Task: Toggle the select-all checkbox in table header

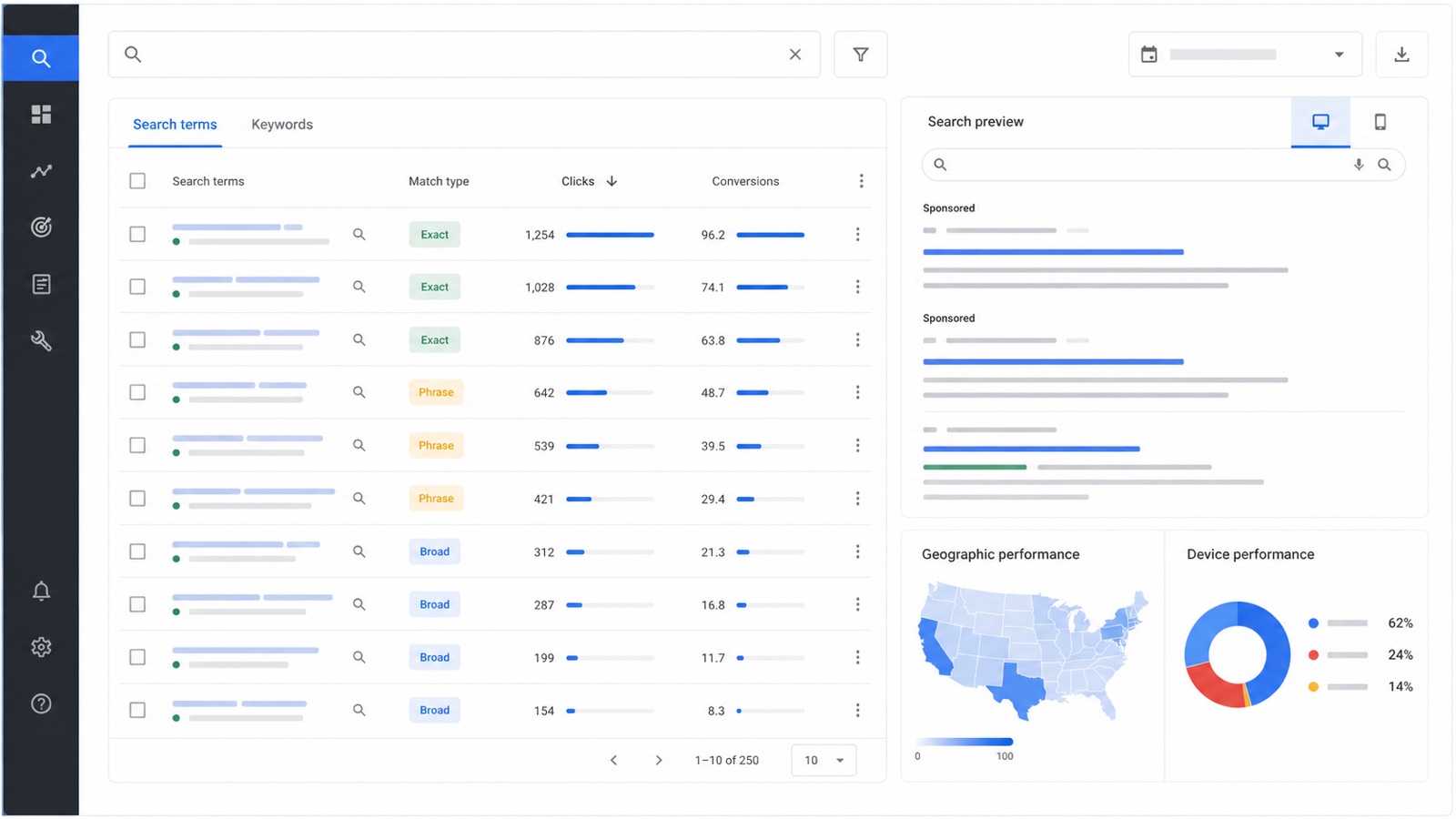Action: pos(137,181)
